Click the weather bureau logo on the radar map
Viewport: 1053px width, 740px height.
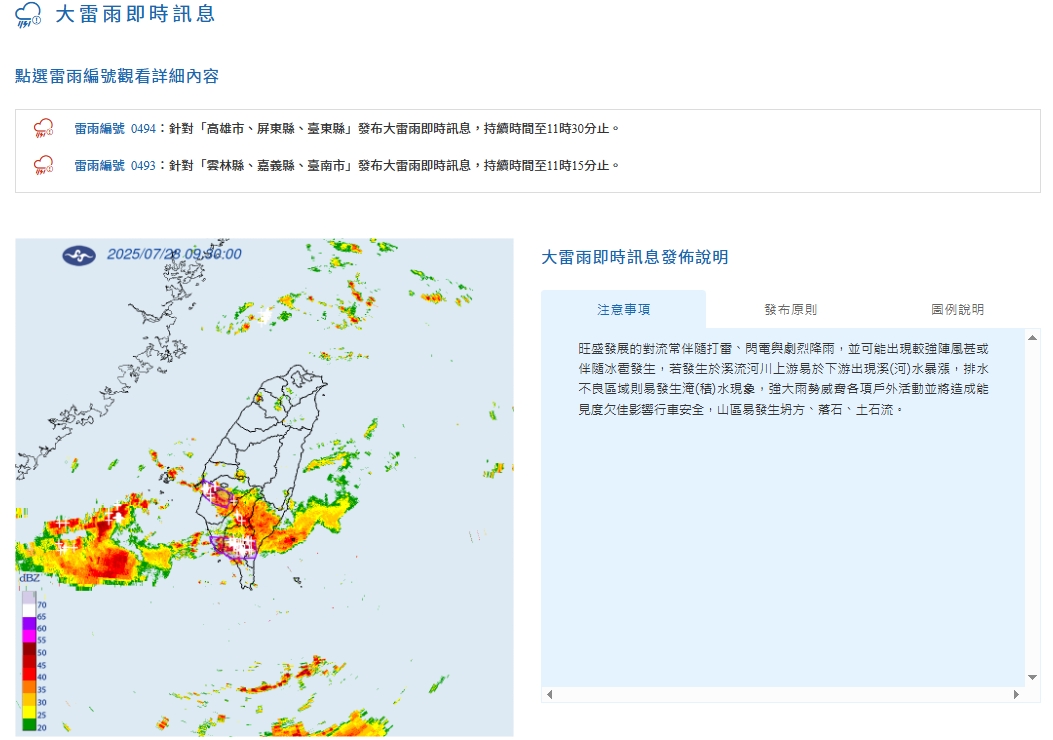click(x=79, y=255)
